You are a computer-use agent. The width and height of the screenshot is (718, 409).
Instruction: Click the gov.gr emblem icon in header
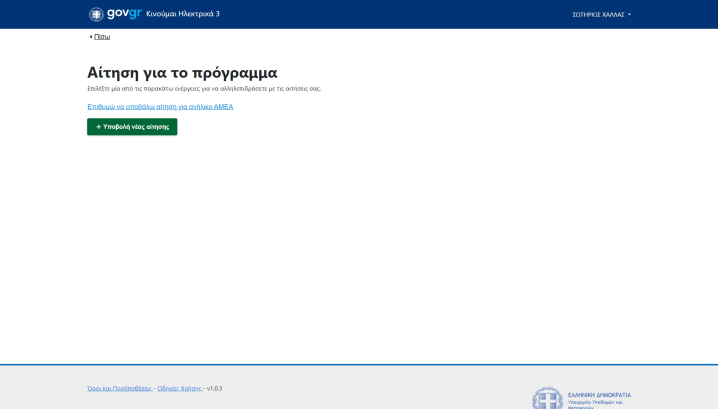tap(96, 14)
